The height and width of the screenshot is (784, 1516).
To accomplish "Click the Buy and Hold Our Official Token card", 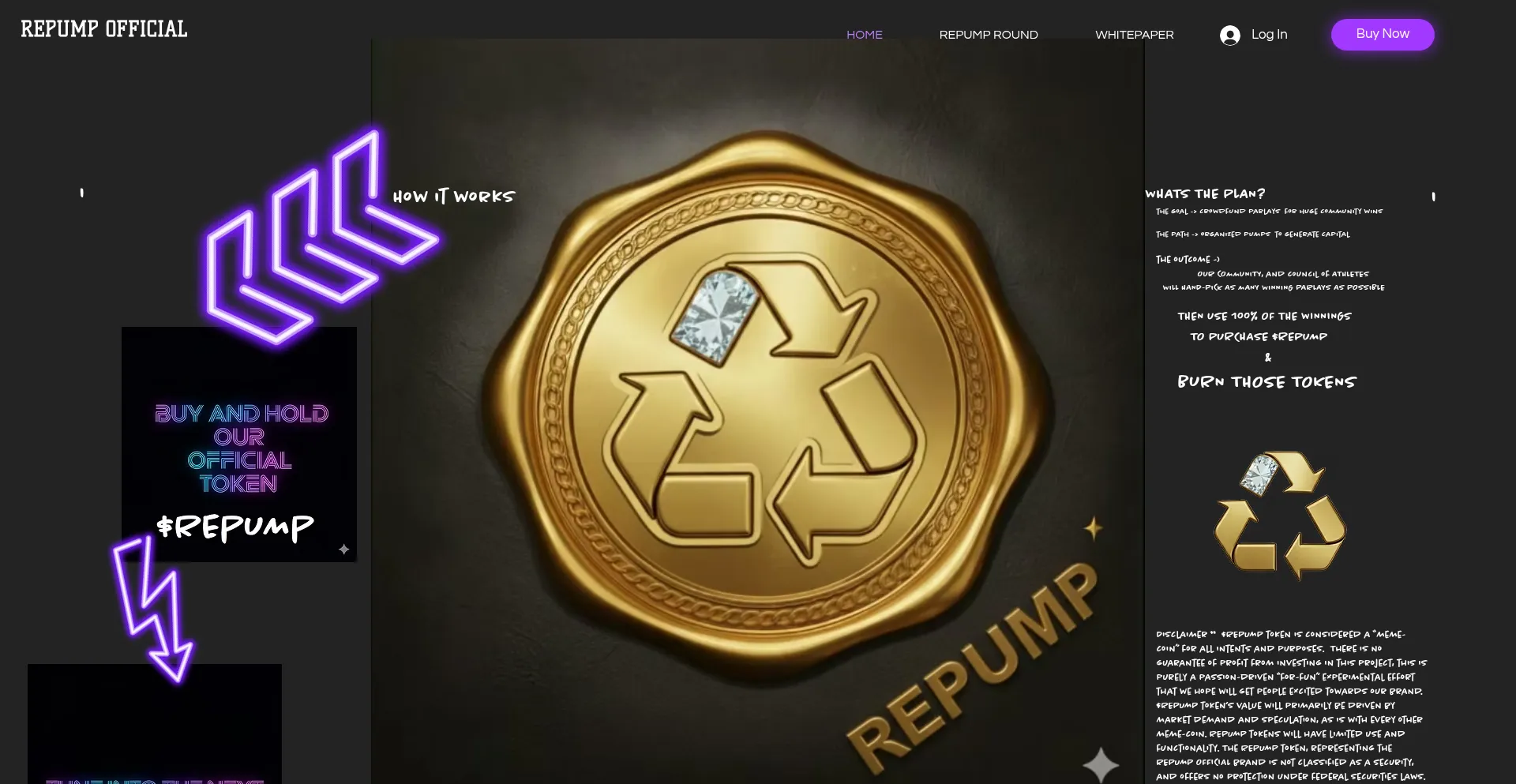I will [239, 445].
